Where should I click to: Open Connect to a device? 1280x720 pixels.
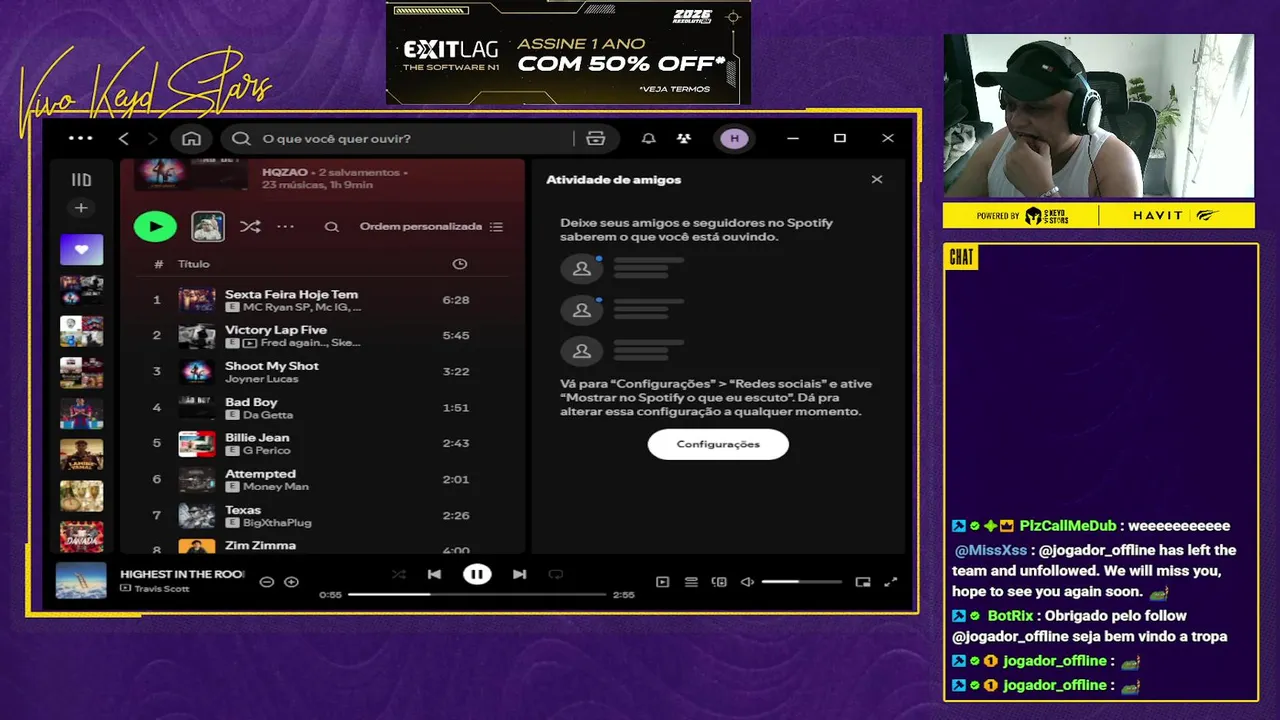pos(719,582)
